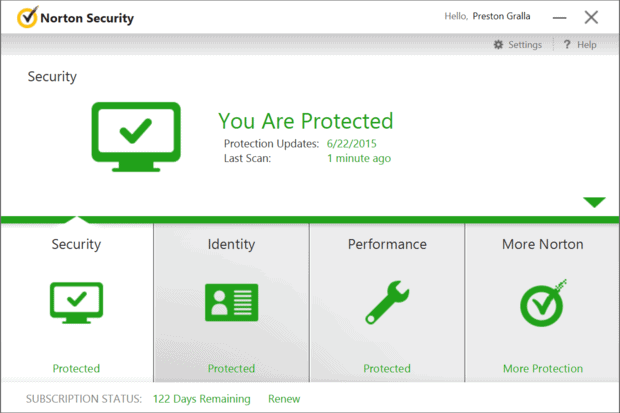Click the Preston Gralla account name
620x413 pixels.
501,16
